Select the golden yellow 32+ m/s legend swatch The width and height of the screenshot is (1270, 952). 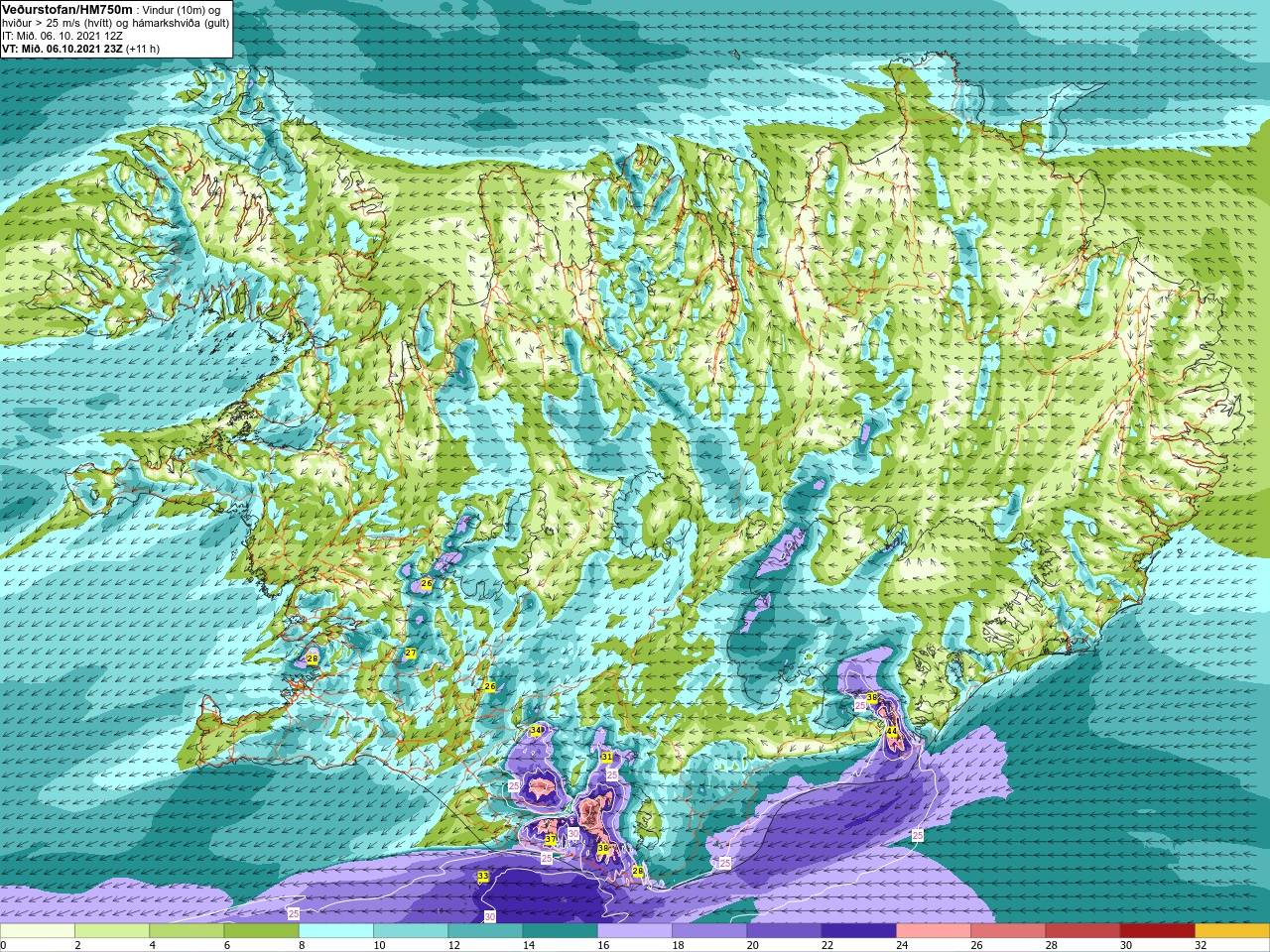point(1232,931)
